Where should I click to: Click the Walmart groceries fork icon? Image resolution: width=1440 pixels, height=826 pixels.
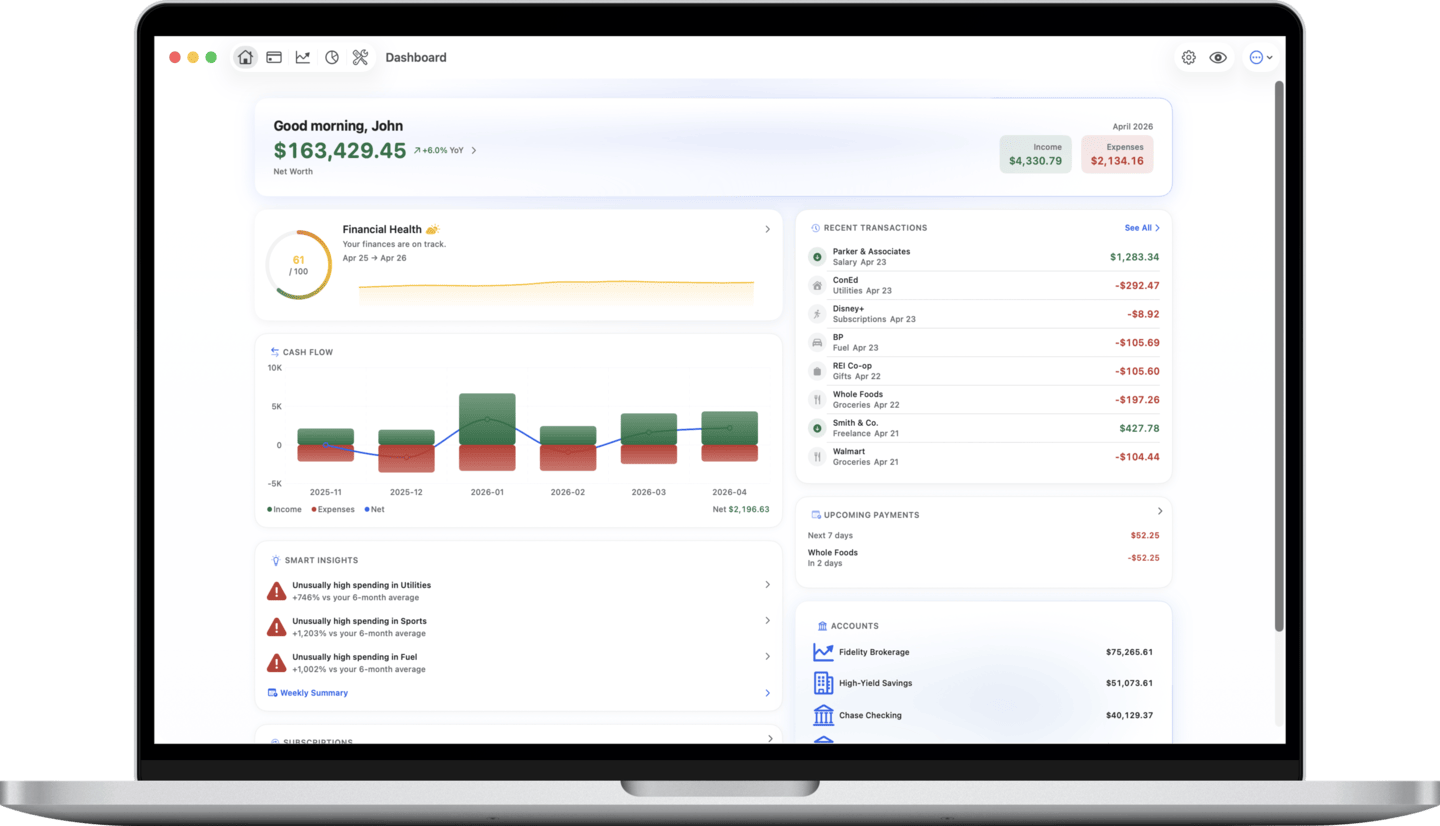point(817,456)
